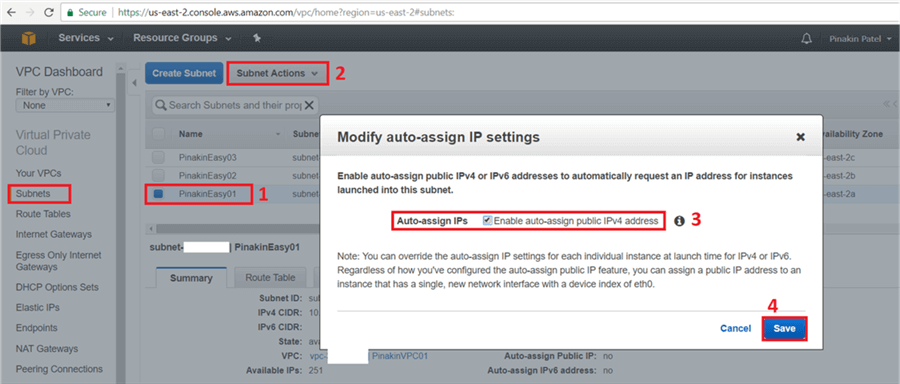This screenshot has height=384, width=900.
Task: Sort by Name column header arrow
Action: (x=278, y=134)
